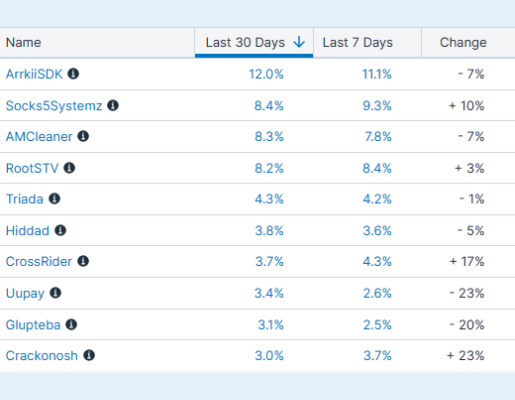Open the Crackonosh link
Screen dimensions: 515x400
point(42,356)
